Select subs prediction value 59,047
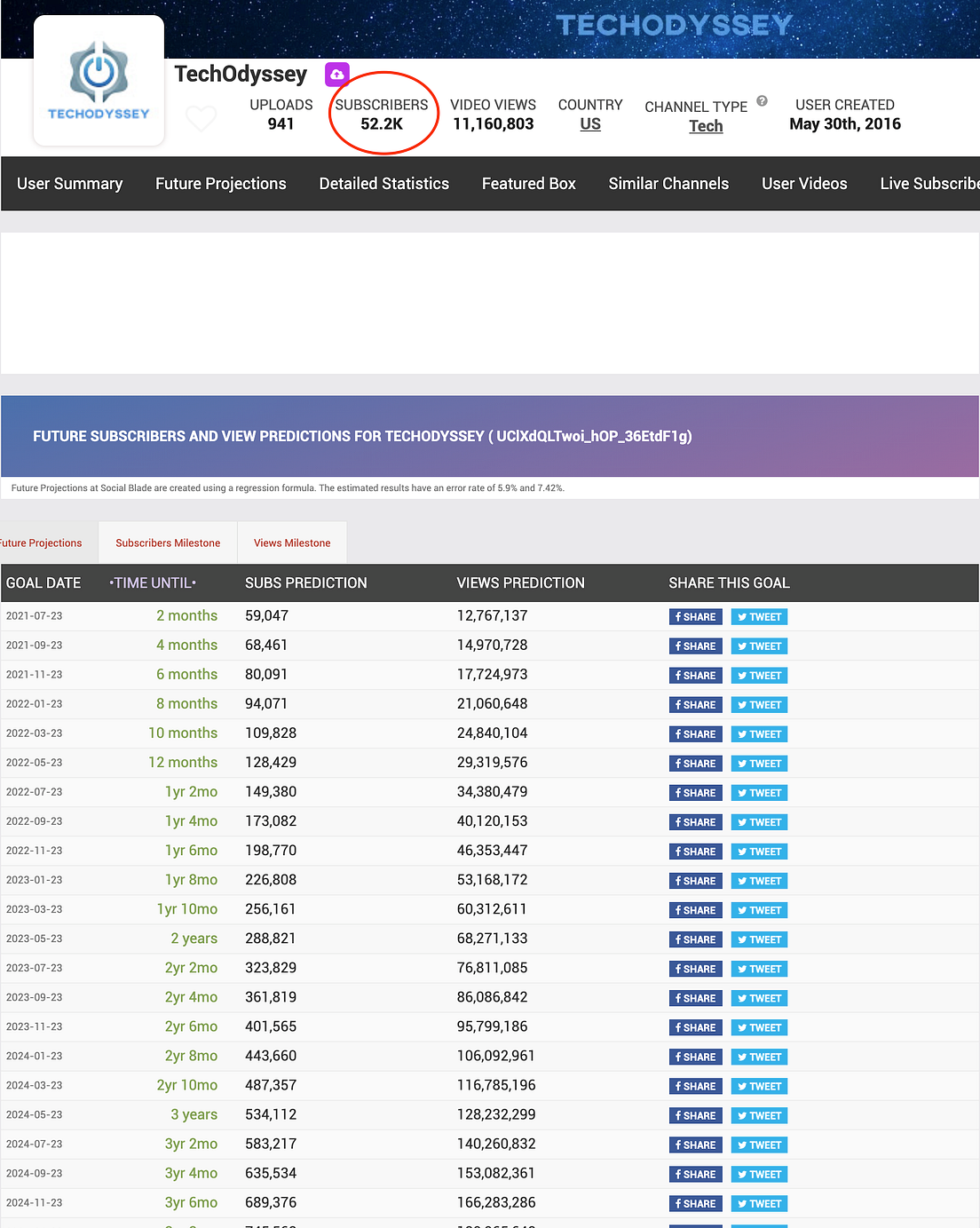Viewport: 980px width, 1228px height. click(266, 615)
